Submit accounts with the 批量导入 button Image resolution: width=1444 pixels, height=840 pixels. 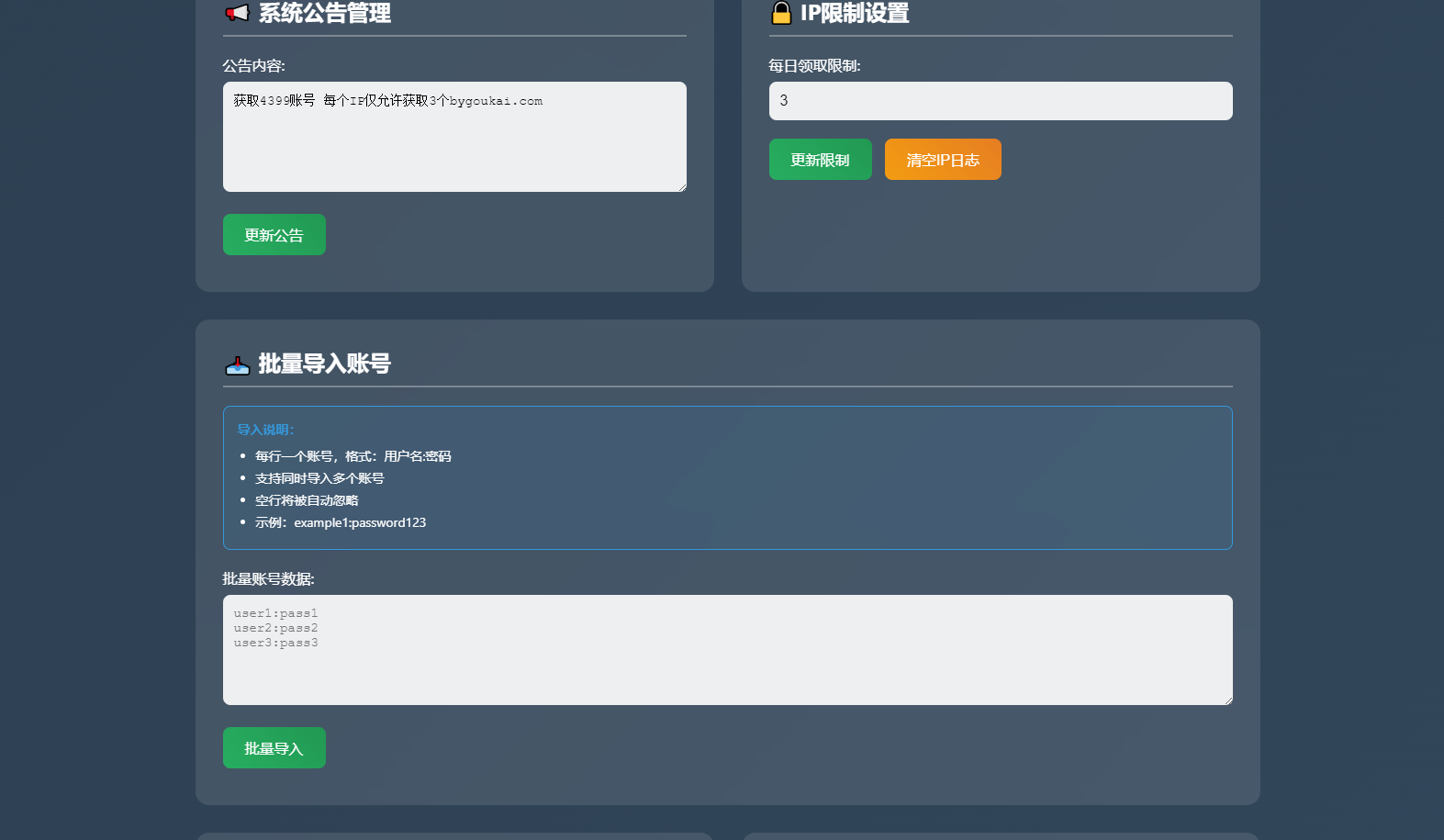coord(274,748)
